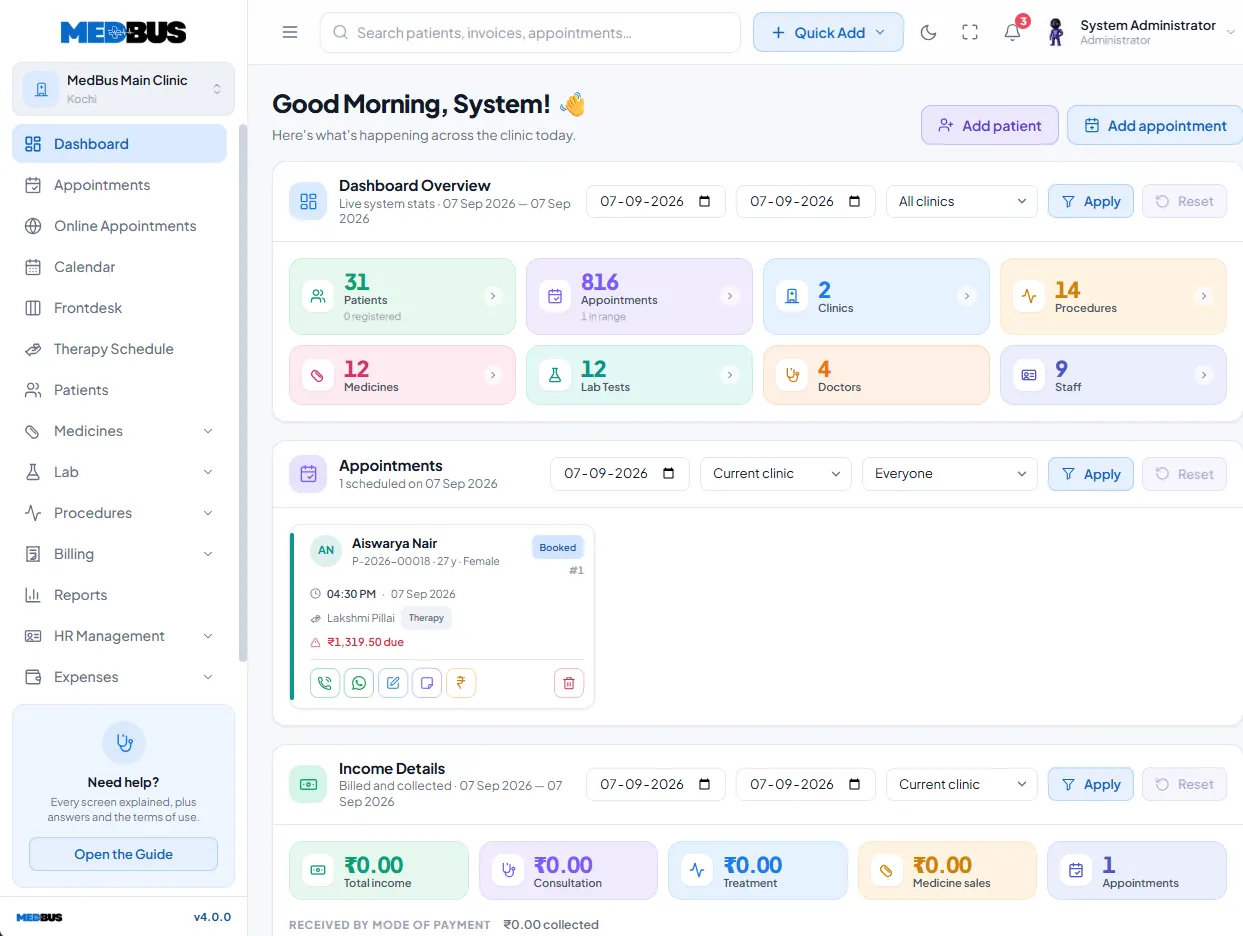Image resolution: width=1243 pixels, height=936 pixels.
Task: Open the All clinics dropdown in Dashboard Overview
Action: pos(961,201)
